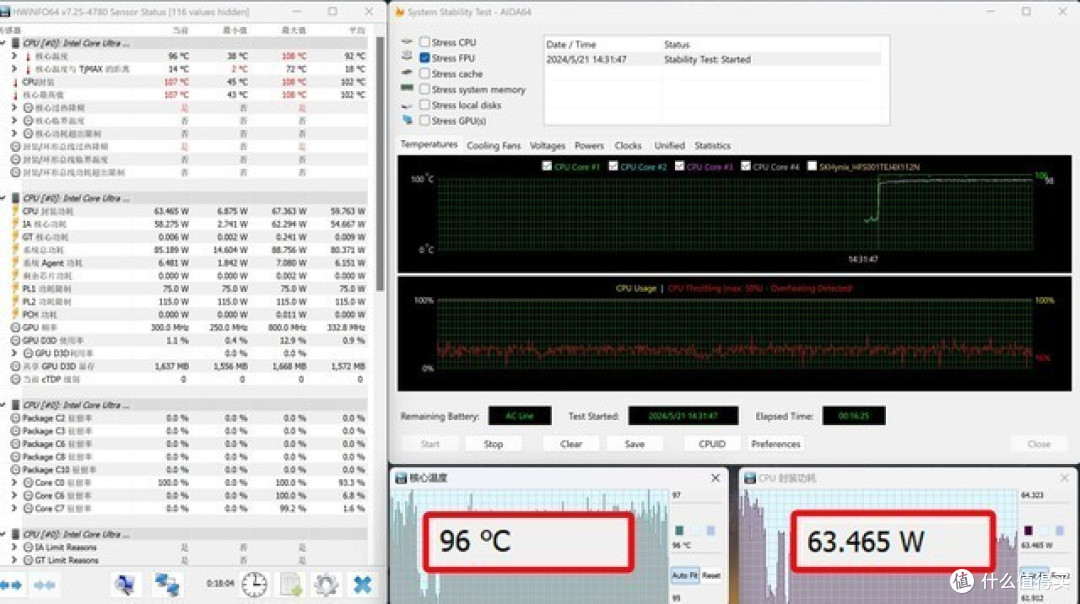Click the CPU chip icon beside Stress CPU

407,42
